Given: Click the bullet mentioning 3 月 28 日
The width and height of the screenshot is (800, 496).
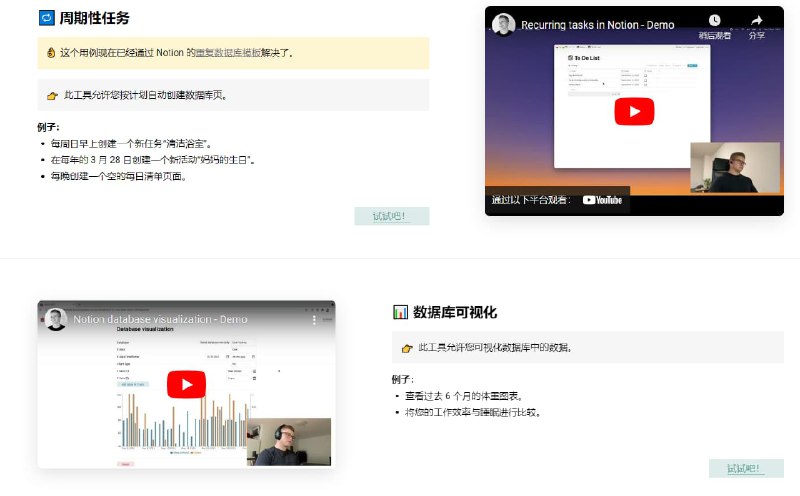Looking at the screenshot, I should (x=153, y=160).
